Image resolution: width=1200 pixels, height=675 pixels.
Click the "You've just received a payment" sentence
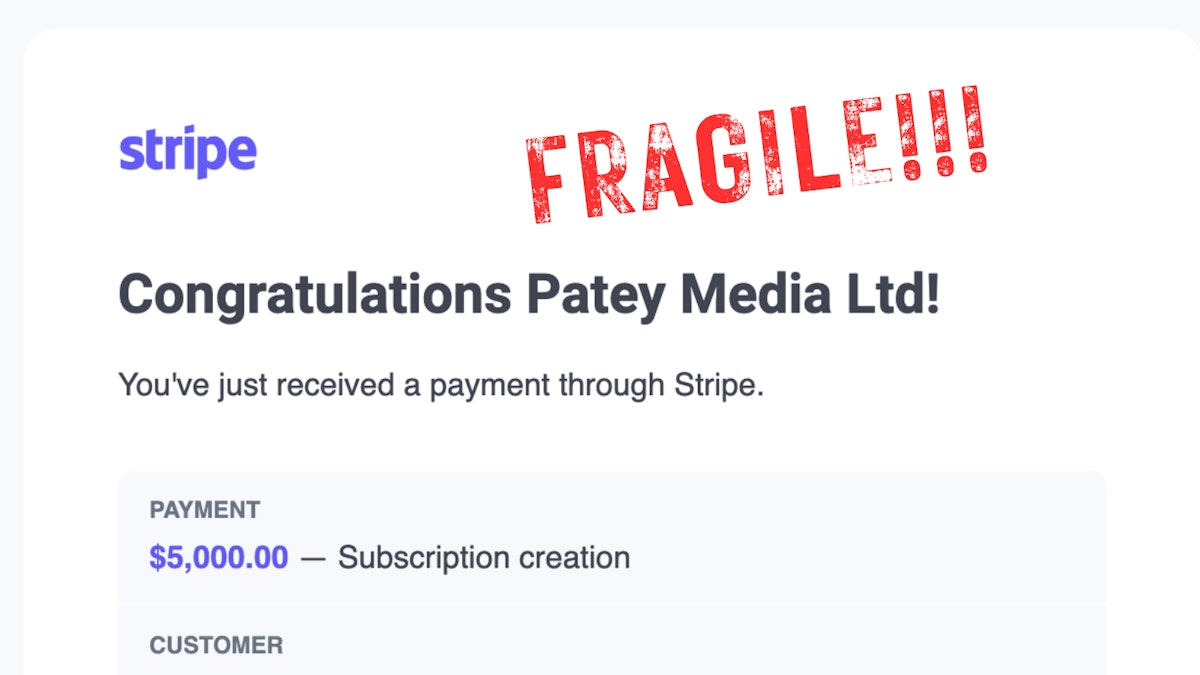tap(441, 385)
